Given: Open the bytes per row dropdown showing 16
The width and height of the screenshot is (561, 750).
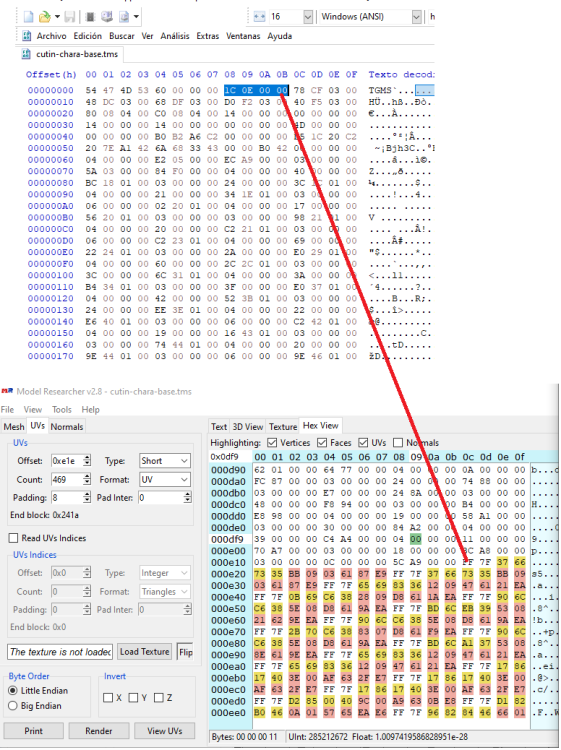Looking at the screenshot, I should pos(291,17).
